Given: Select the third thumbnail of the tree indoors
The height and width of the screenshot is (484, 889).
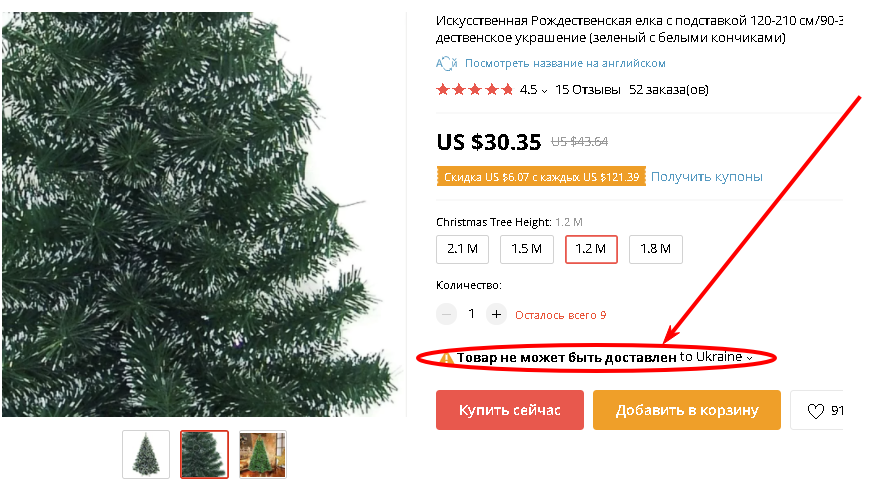Looking at the screenshot, I should coord(263,455).
